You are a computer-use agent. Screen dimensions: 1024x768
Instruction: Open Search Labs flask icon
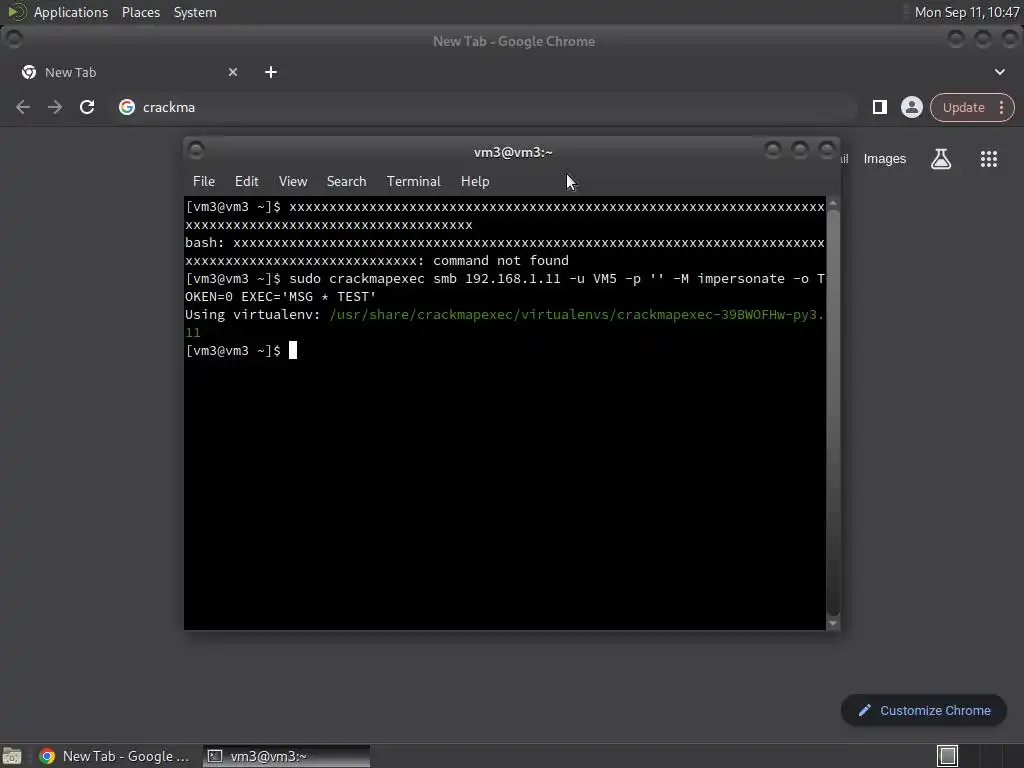(x=941, y=159)
